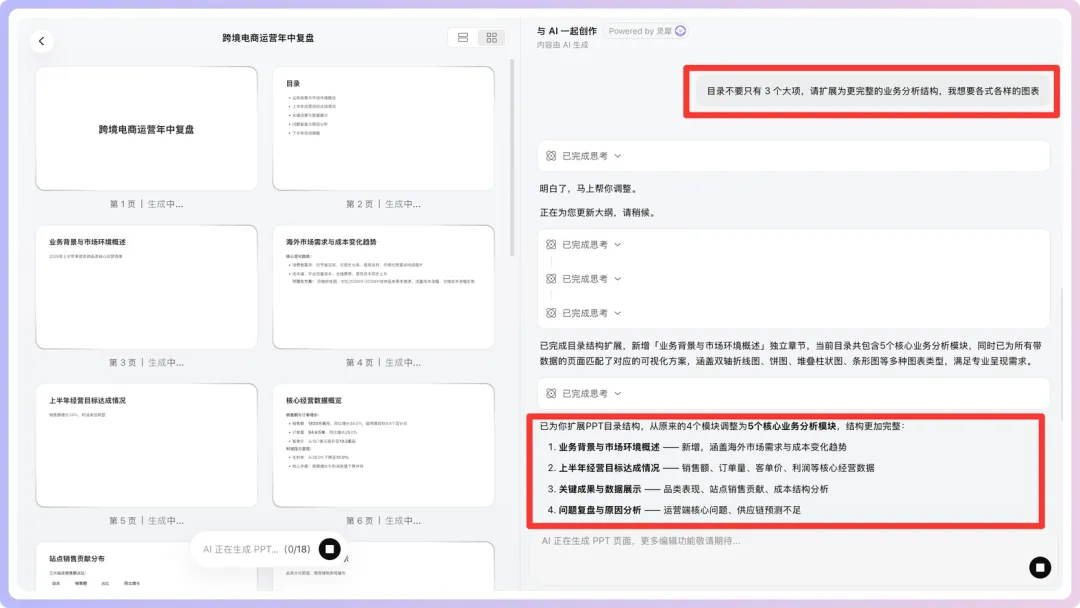
Task: Click the 内容由 AI 生成 notice
Action: (x=563, y=45)
